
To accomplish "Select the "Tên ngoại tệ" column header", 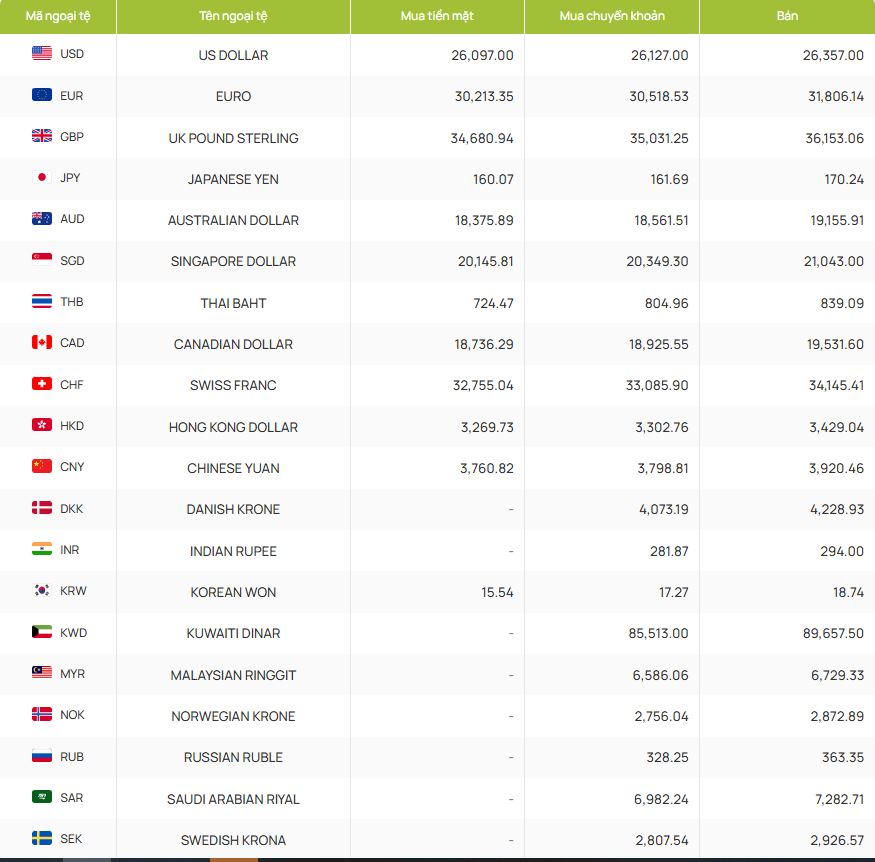I will (x=233, y=16).
